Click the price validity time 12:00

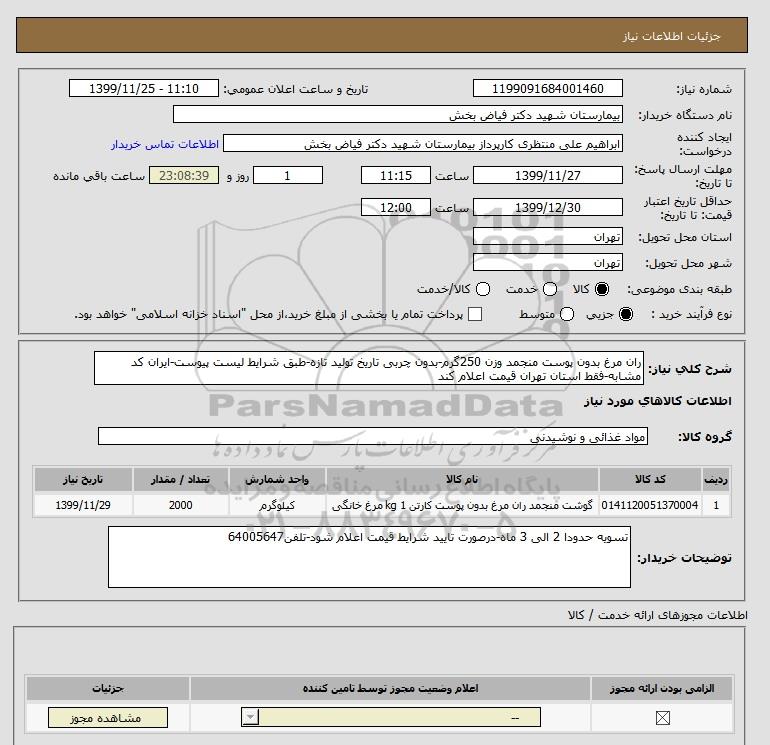pyautogui.click(x=396, y=208)
